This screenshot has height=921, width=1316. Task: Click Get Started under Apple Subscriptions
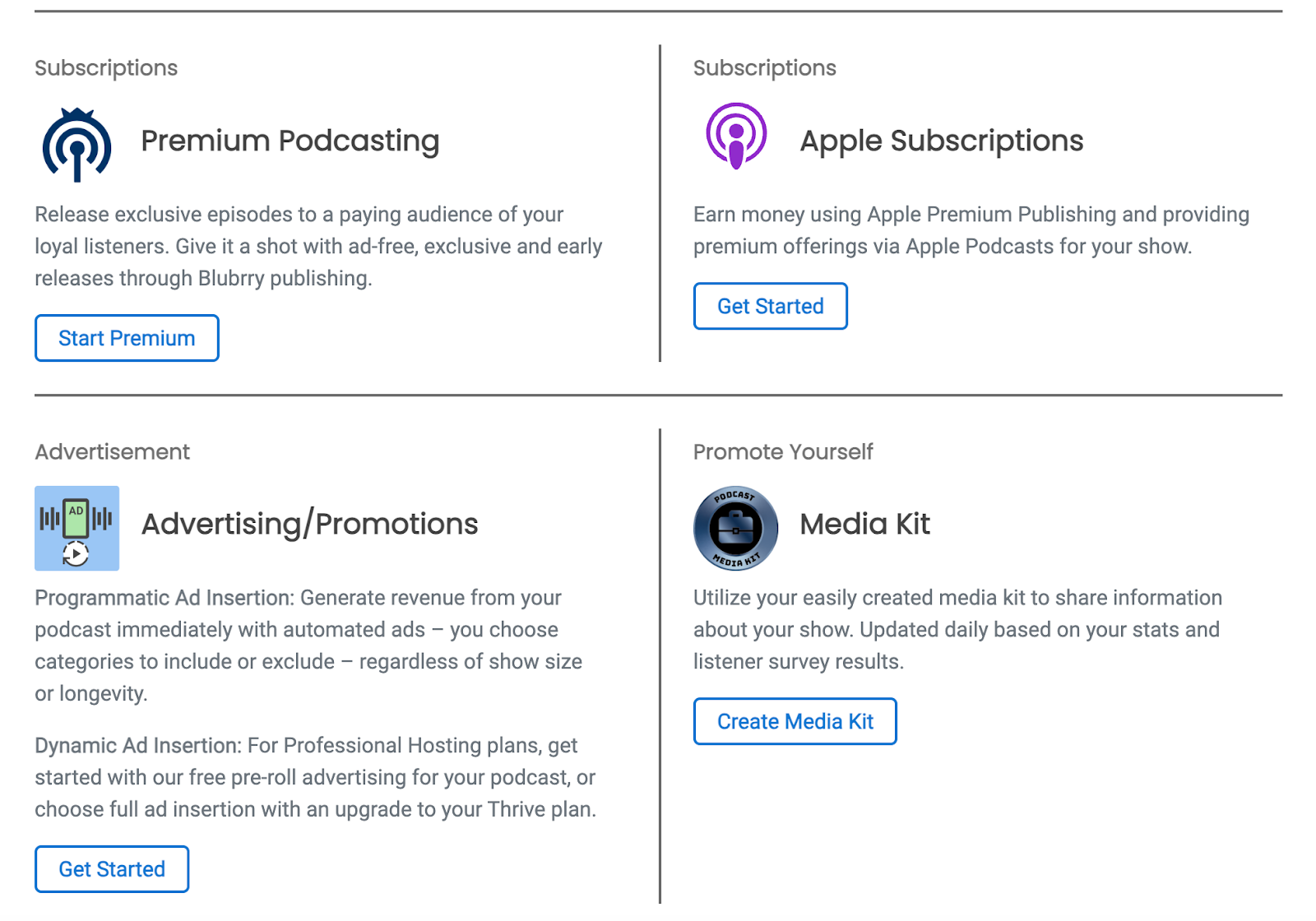coord(770,307)
